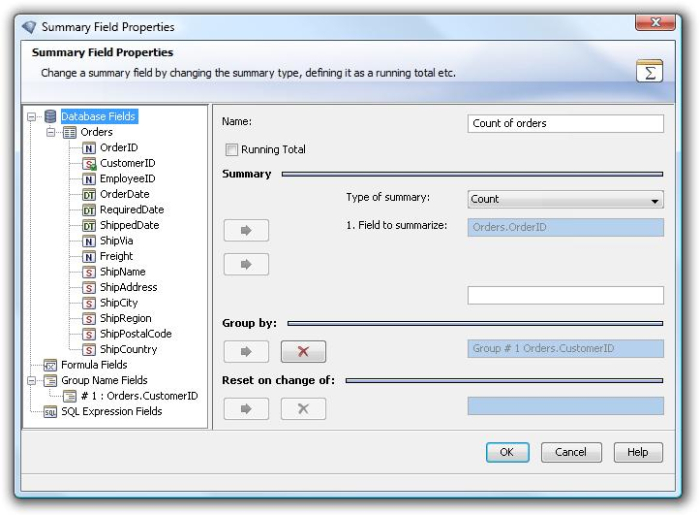Collapse the Group Name Fields node
The width and height of the screenshot is (700, 515).
31,381
